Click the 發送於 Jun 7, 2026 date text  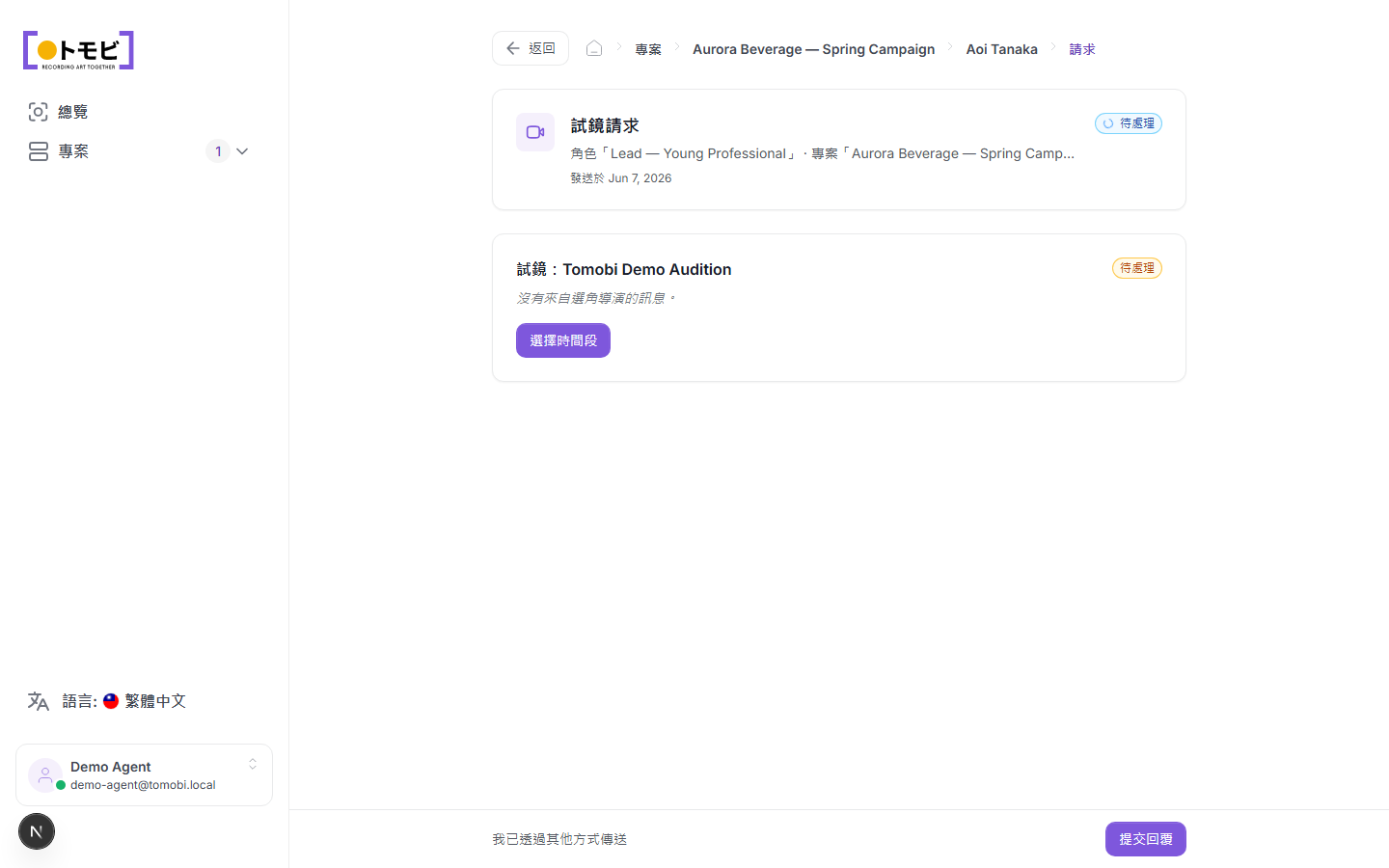[x=621, y=178]
